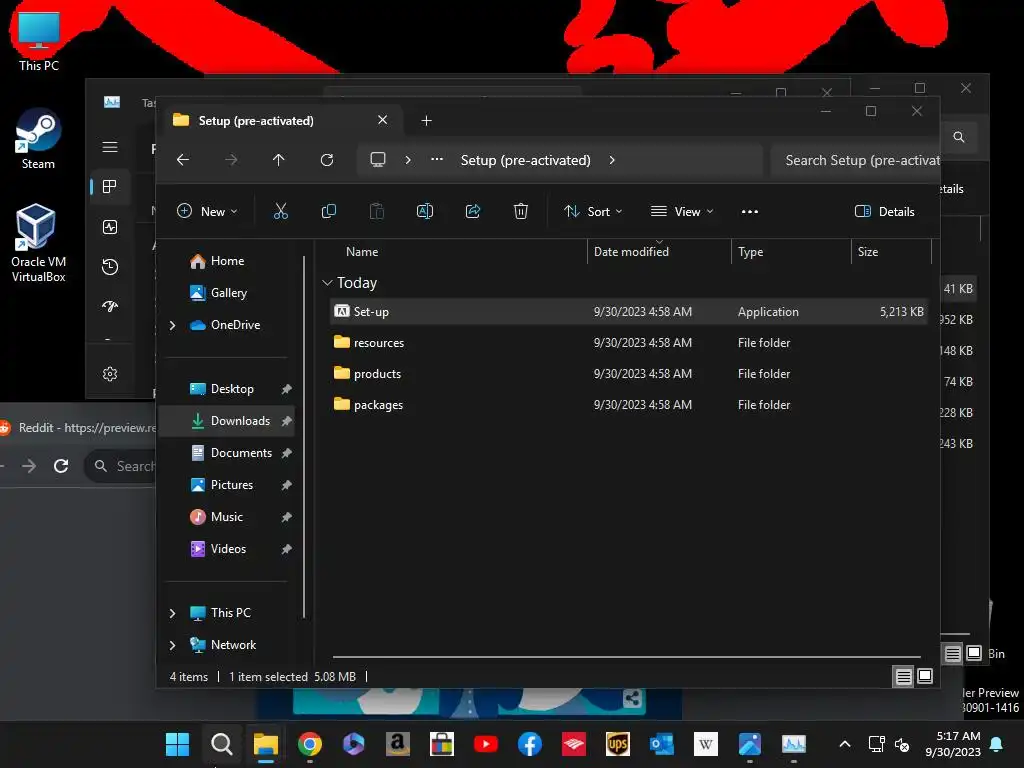Select the Setup (pre-activated) tab
Screen dimensions: 1024x768
pos(281,120)
